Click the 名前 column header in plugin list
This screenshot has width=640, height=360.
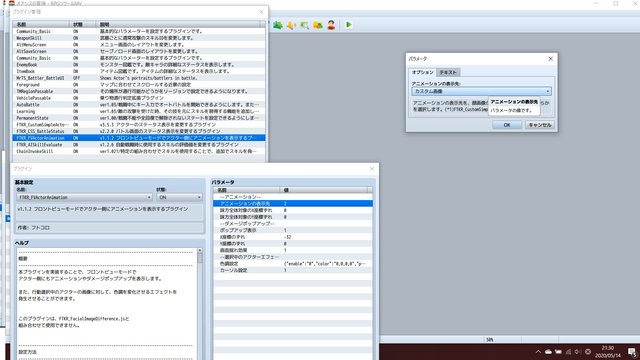[x=41, y=24]
